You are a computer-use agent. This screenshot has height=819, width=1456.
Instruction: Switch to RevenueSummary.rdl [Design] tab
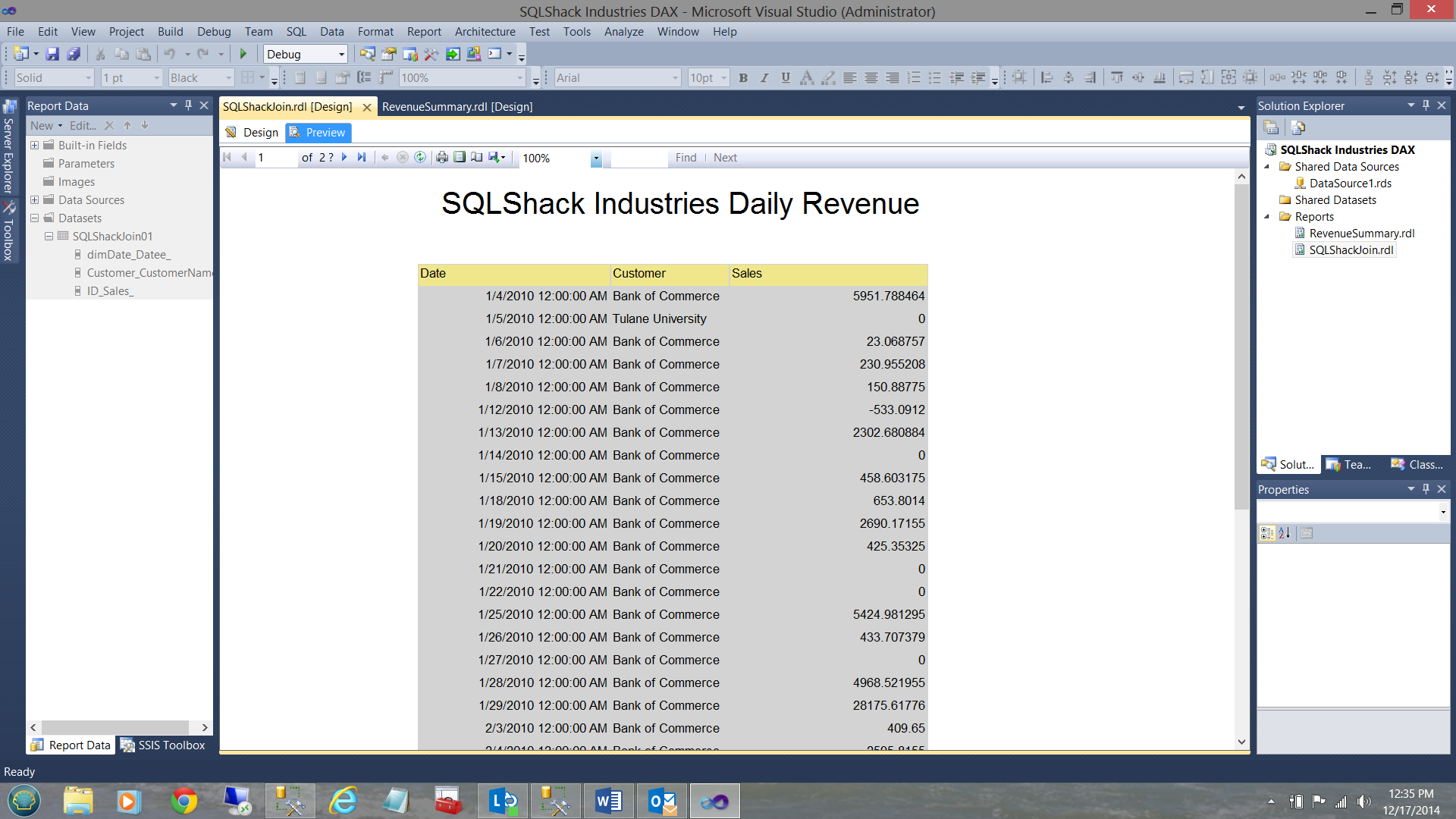457,107
